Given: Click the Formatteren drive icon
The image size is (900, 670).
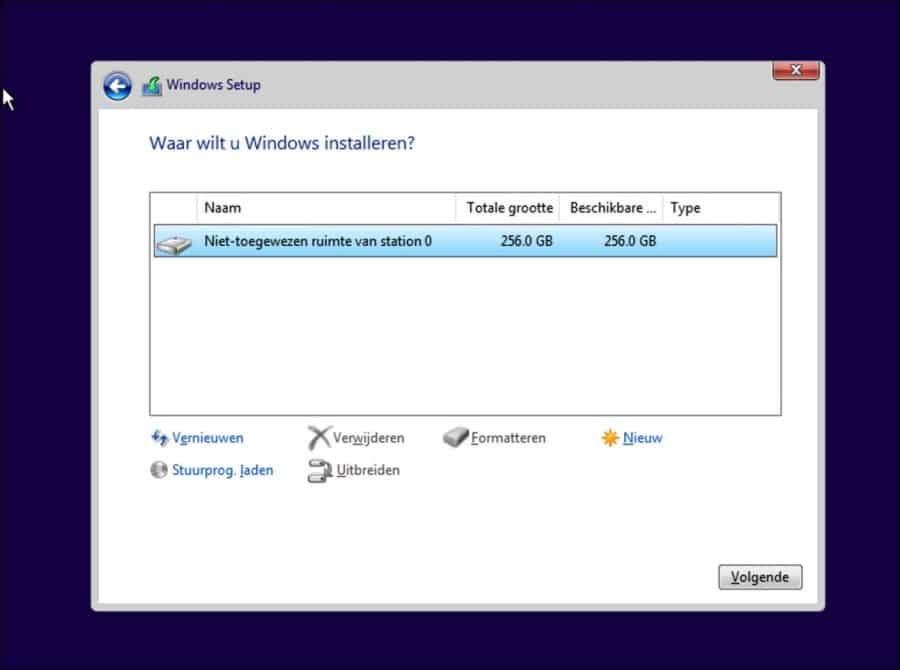Looking at the screenshot, I should point(456,437).
